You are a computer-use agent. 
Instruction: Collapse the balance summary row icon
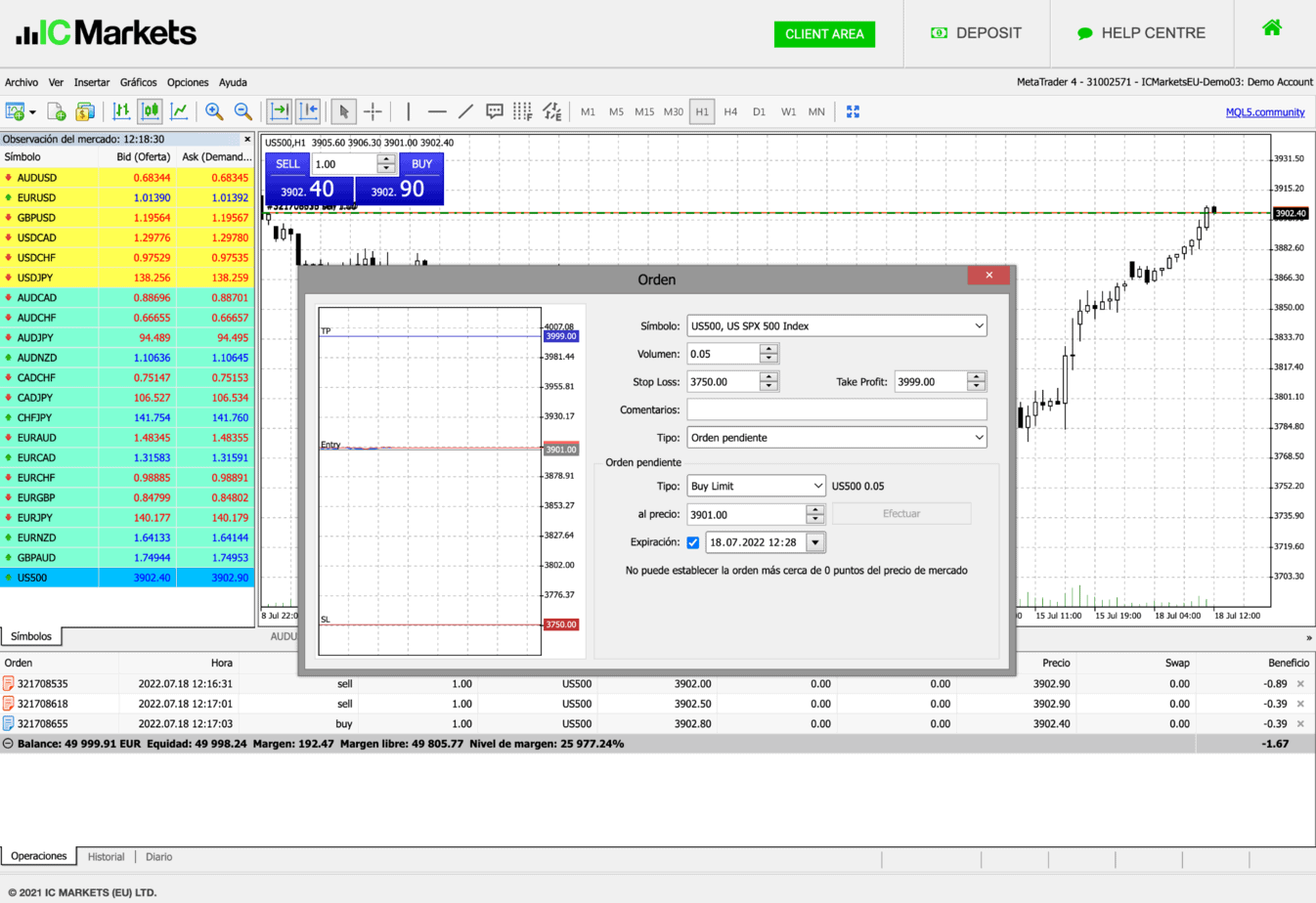click(8, 744)
